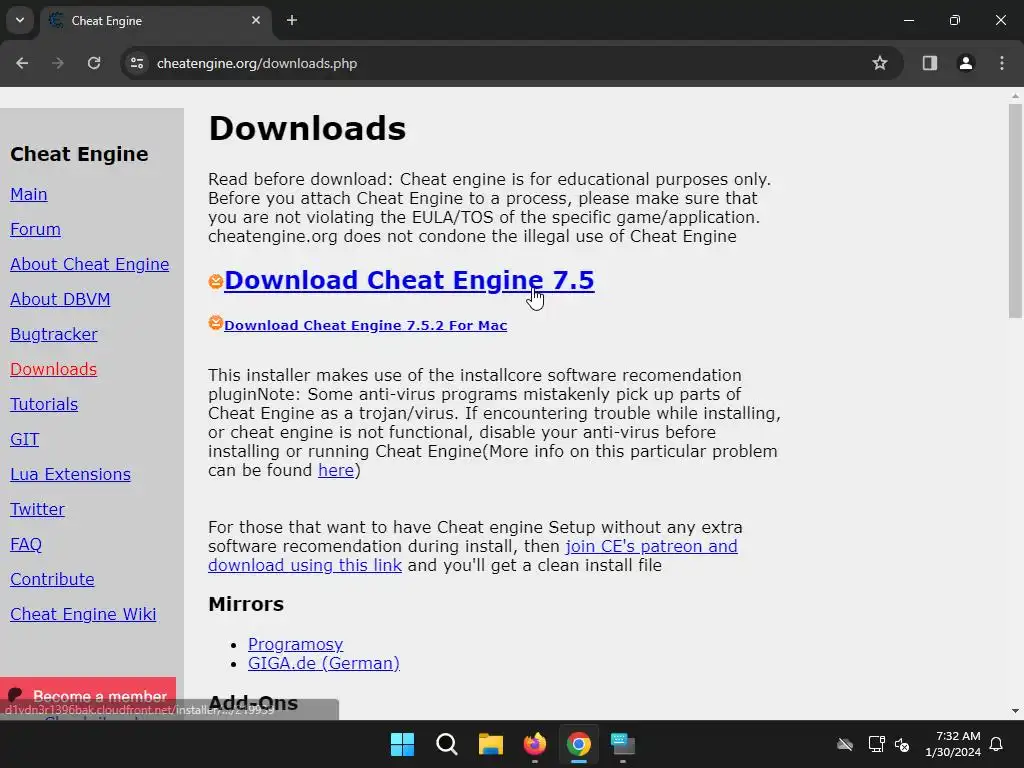Expand the tab search dropdown arrow

click(20, 20)
